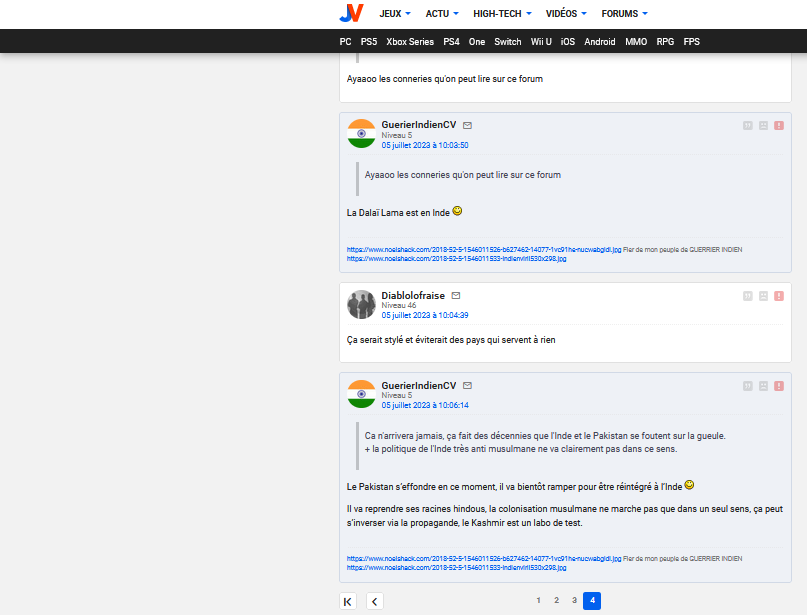Go to first page of topic
The image size is (807, 615).
click(x=348, y=601)
